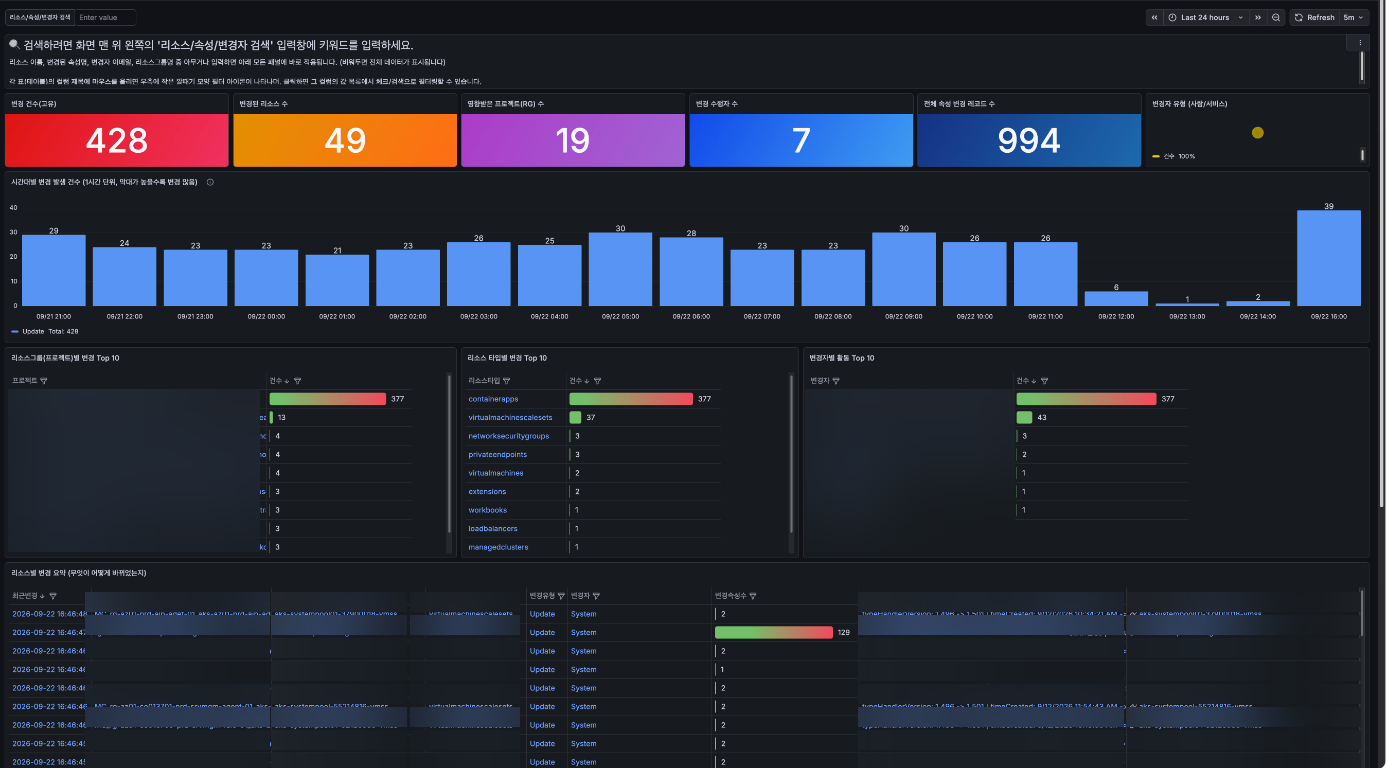Click the 129 gradient gauge in summary table

pyautogui.click(x=774, y=632)
